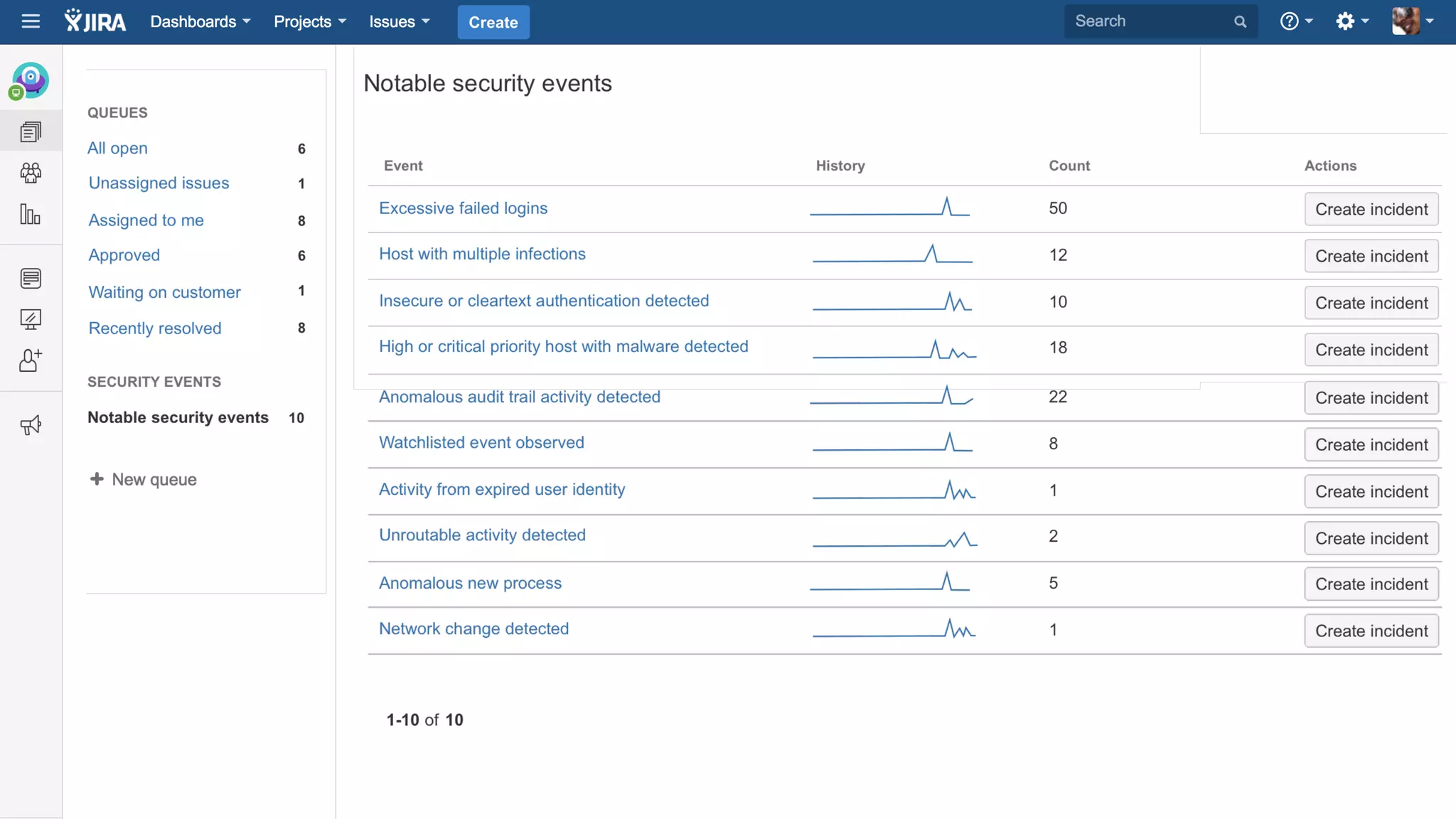Screen dimensions: 1456x819
Task: Open the queues icon in sidebar
Action: (31, 132)
